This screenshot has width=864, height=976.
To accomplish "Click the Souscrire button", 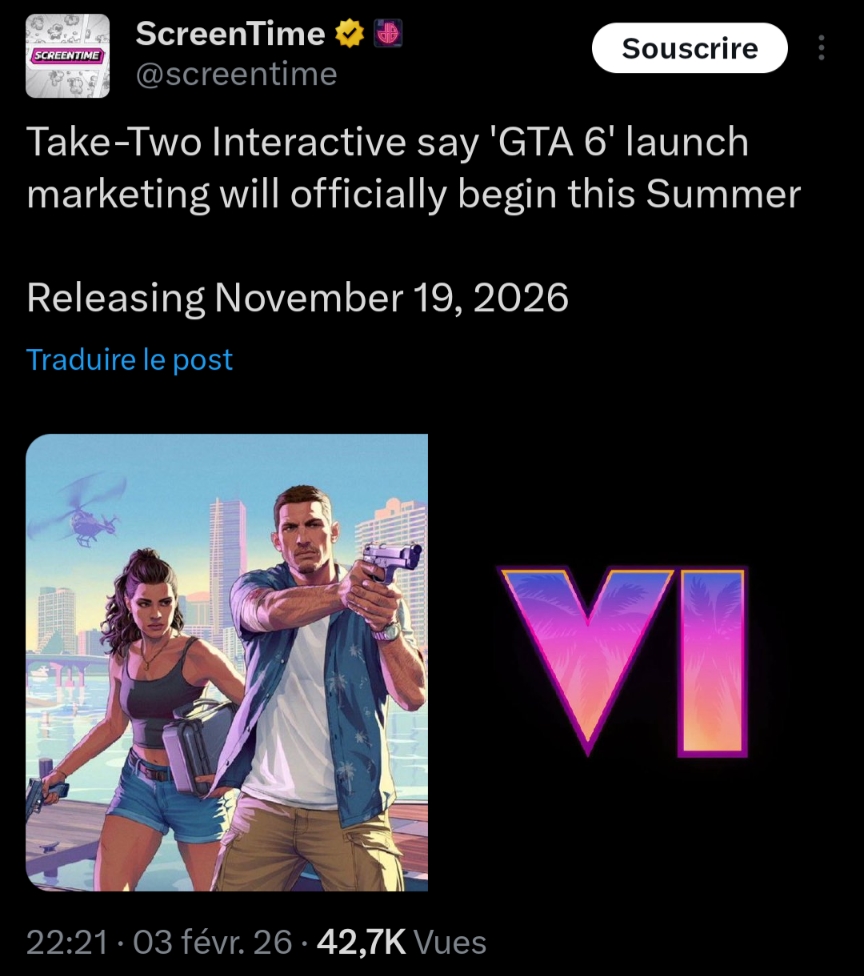I will click(690, 48).
